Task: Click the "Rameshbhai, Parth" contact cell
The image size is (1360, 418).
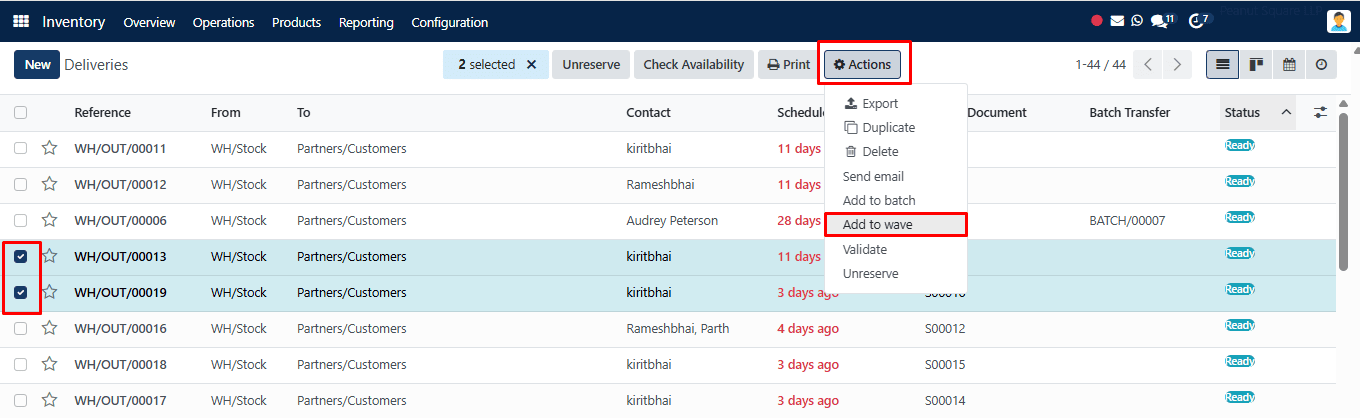Action: click(x=676, y=329)
